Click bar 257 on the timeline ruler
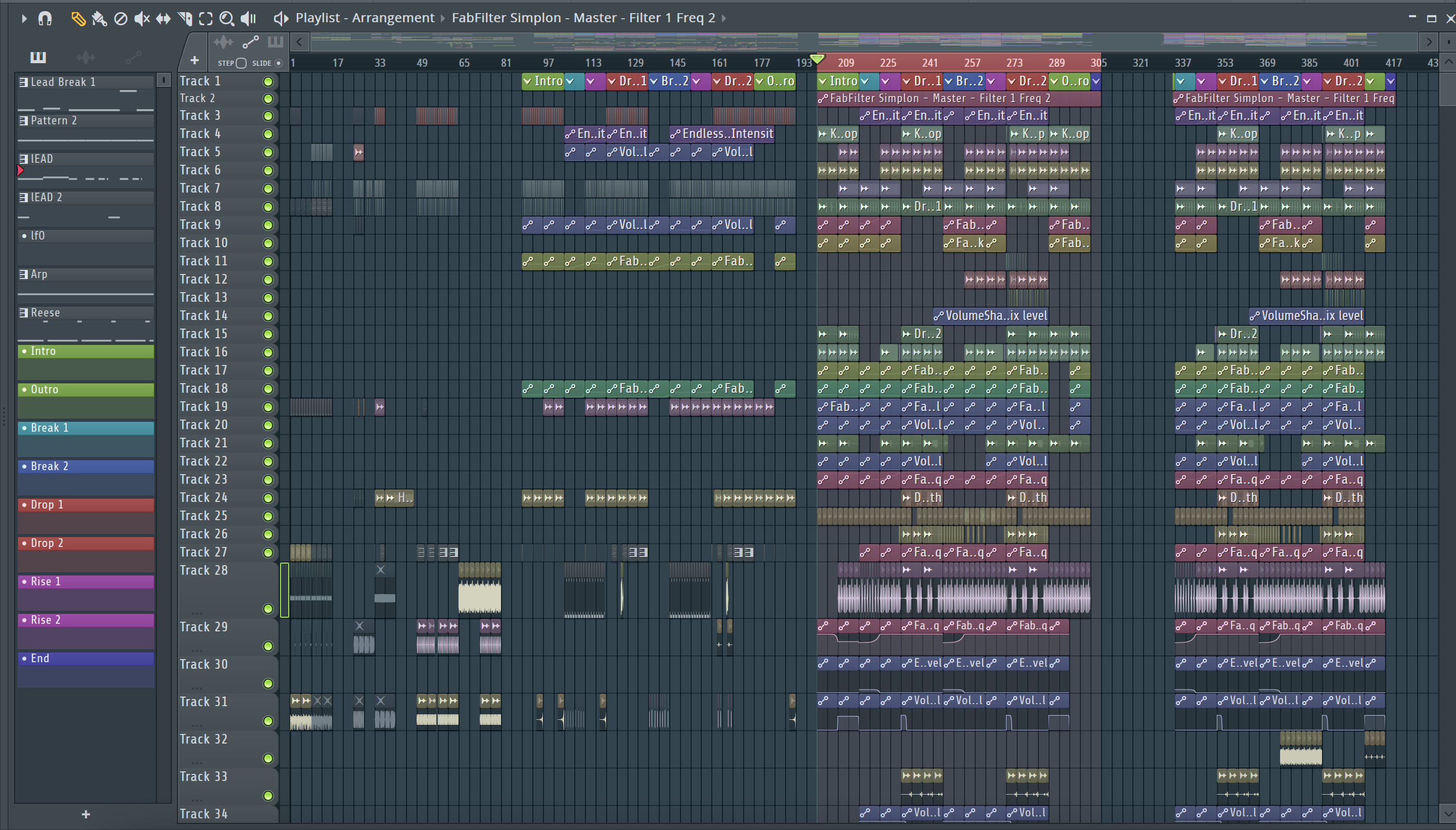The height and width of the screenshot is (830, 1456). point(972,63)
